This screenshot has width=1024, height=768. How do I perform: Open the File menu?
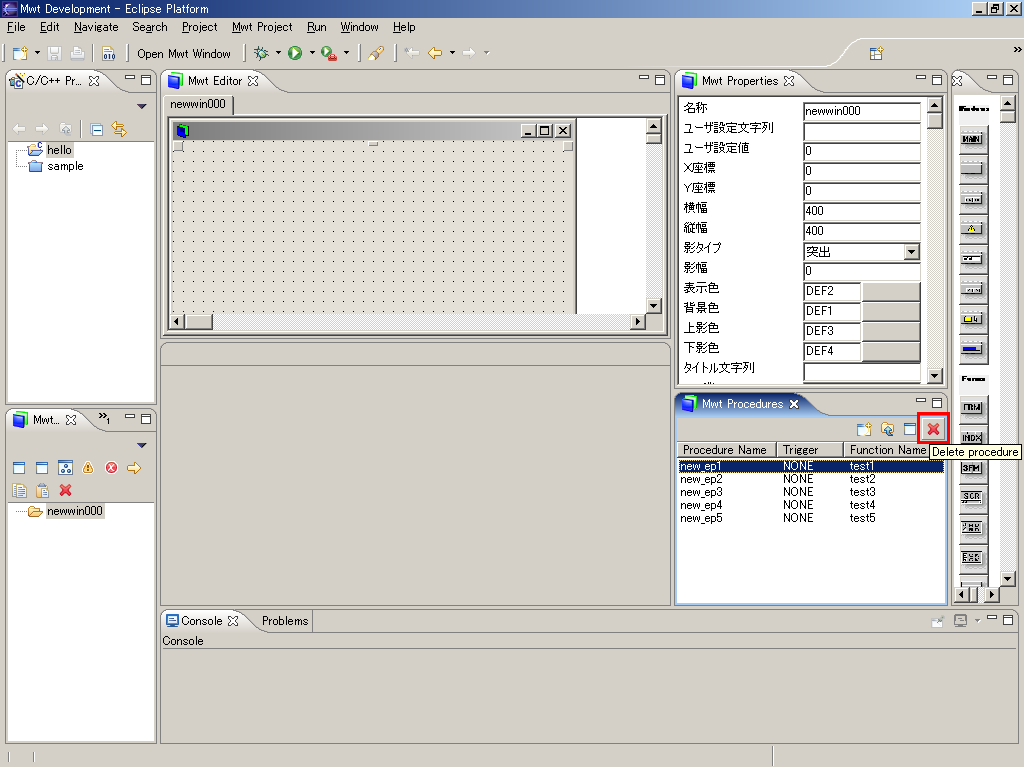16,27
